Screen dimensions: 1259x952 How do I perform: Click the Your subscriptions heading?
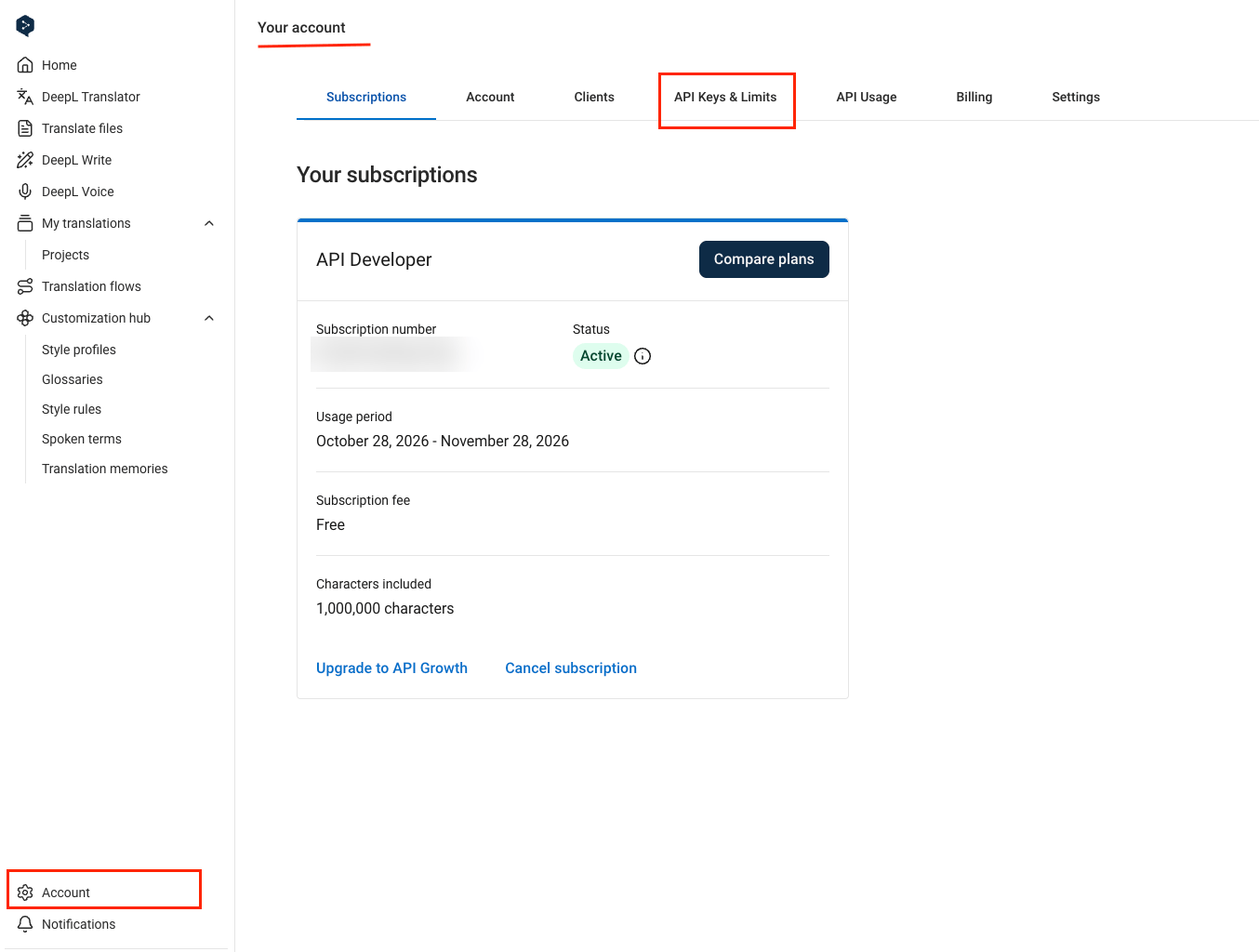click(x=387, y=175)
